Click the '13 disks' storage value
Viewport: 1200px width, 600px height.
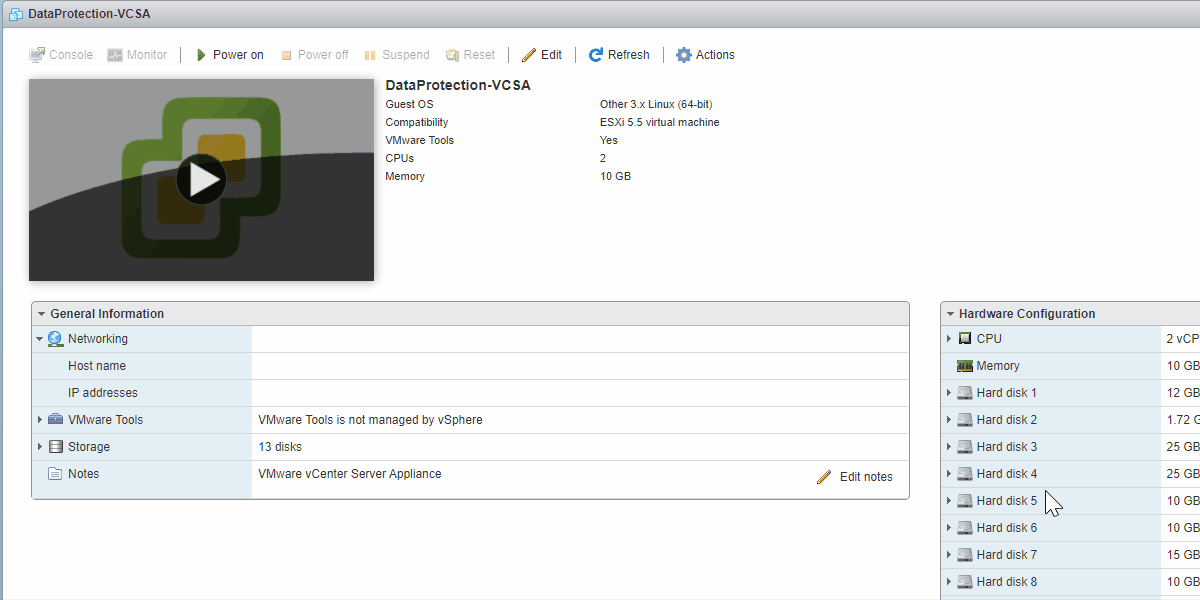[280, 447]
